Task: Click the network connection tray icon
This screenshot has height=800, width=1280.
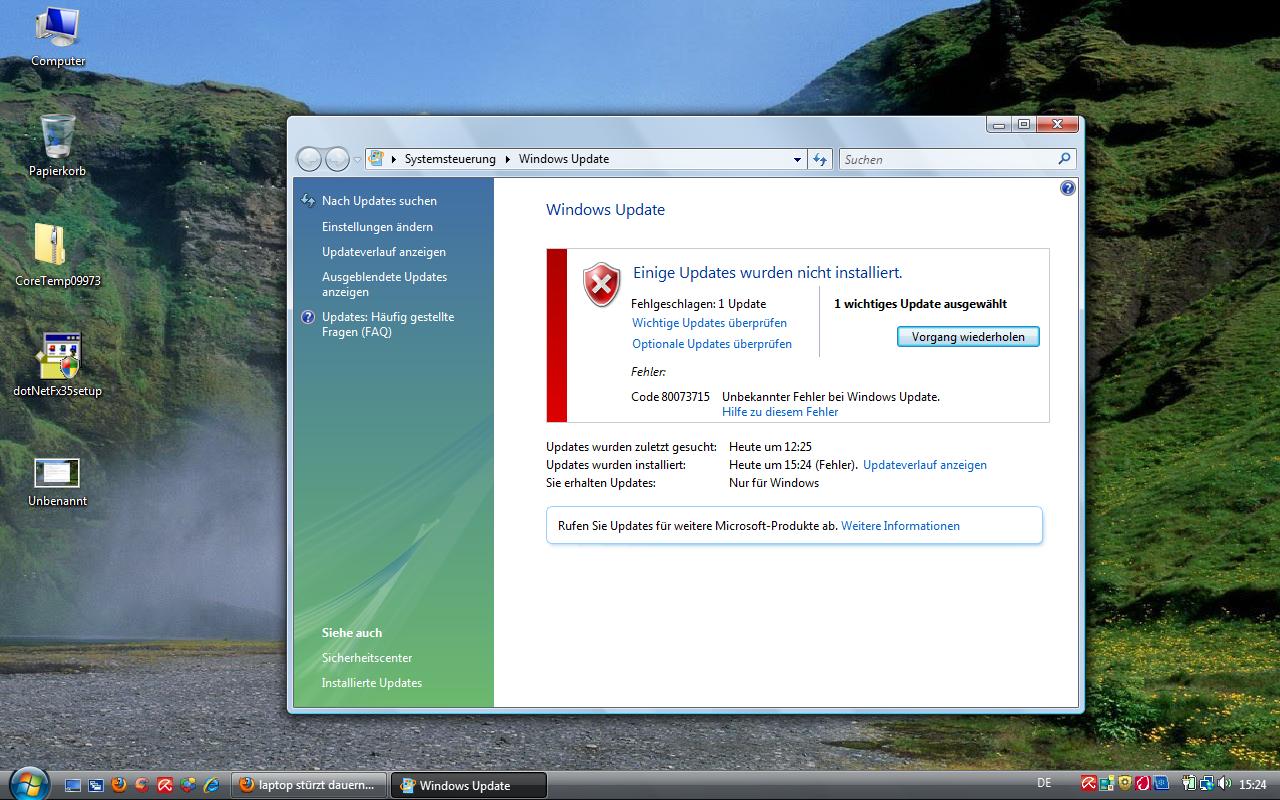Action: 1206,783
